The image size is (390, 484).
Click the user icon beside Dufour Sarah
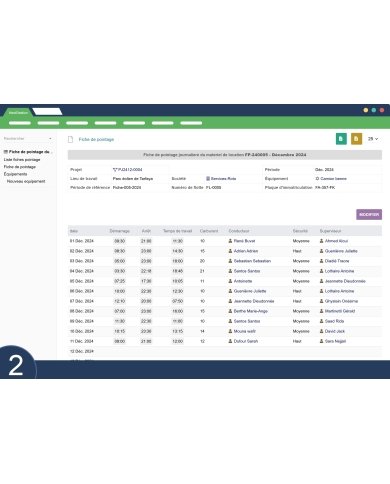(x=230, y=341)
